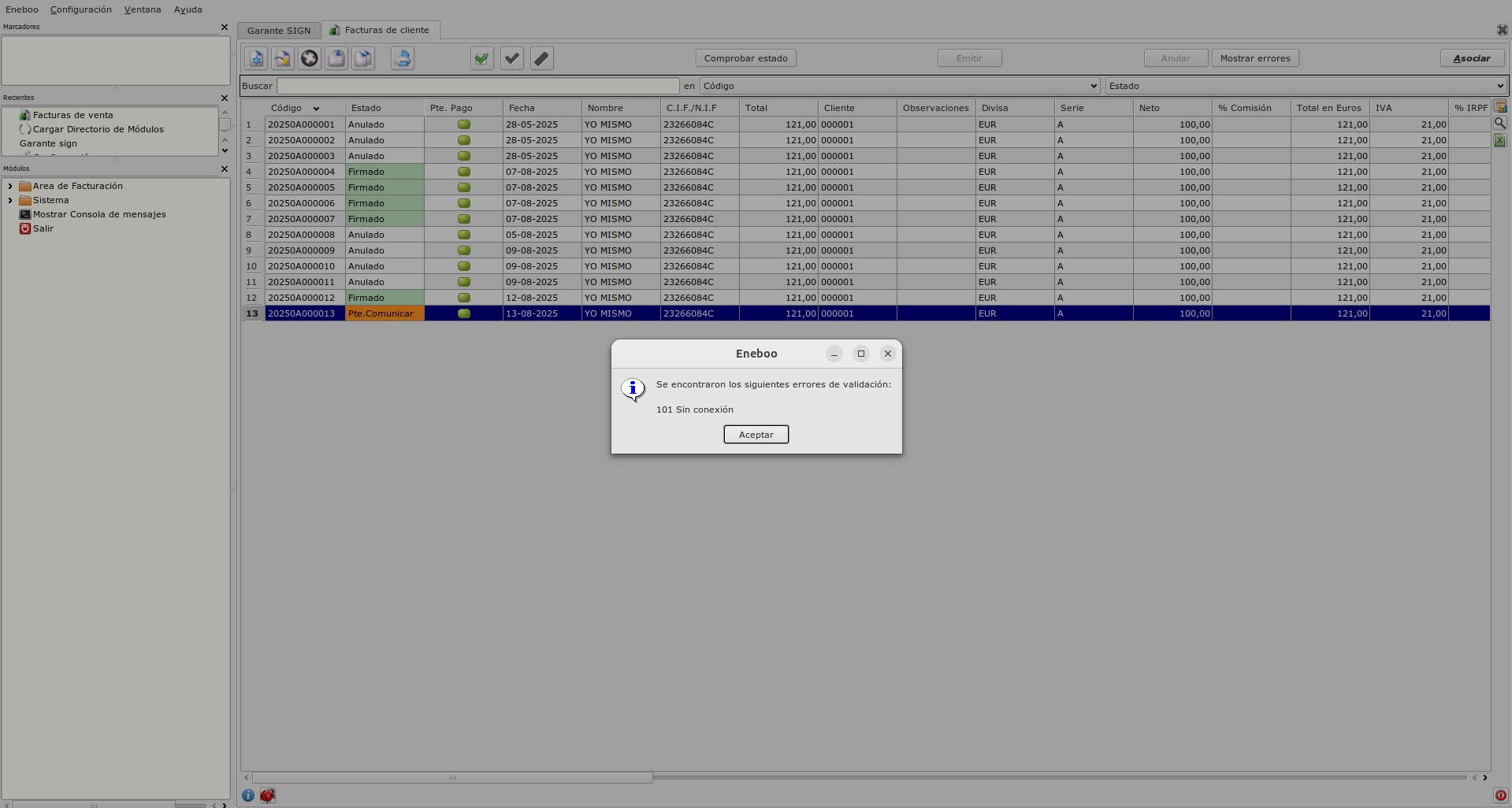Click the close-tab X icon at top right
Screen dimensions: 1512x808
[x=1503, y=30]
